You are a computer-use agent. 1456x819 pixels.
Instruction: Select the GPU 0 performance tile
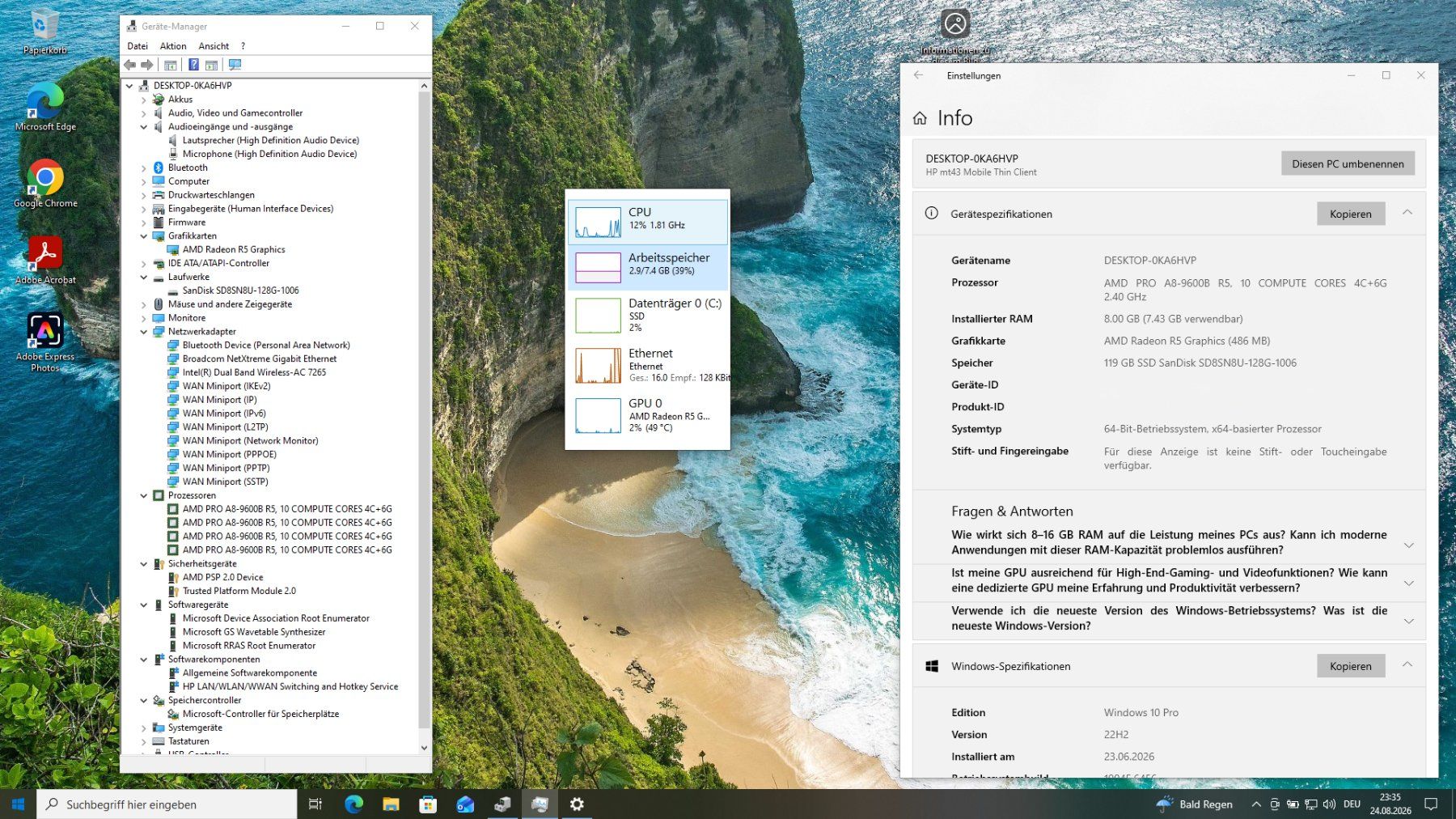[648, 414]
